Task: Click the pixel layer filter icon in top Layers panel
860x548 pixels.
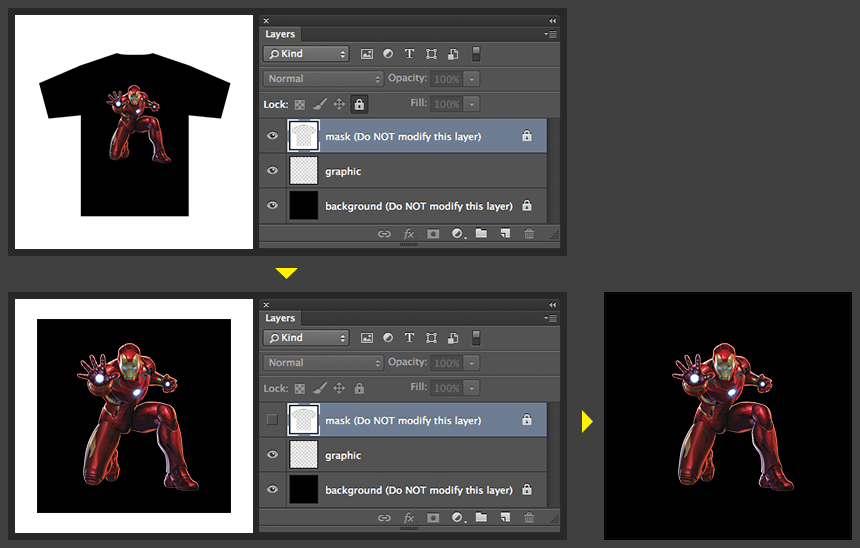Action: click(367, 54)
